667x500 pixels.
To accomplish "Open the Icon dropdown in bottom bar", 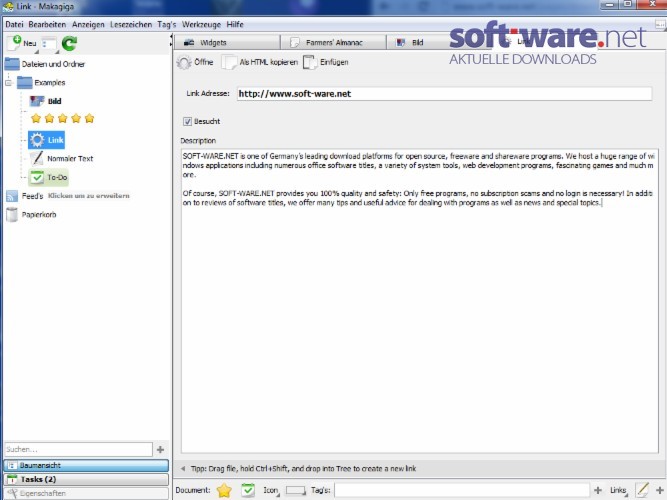I will pyautogui.click(x=271, y=491).
